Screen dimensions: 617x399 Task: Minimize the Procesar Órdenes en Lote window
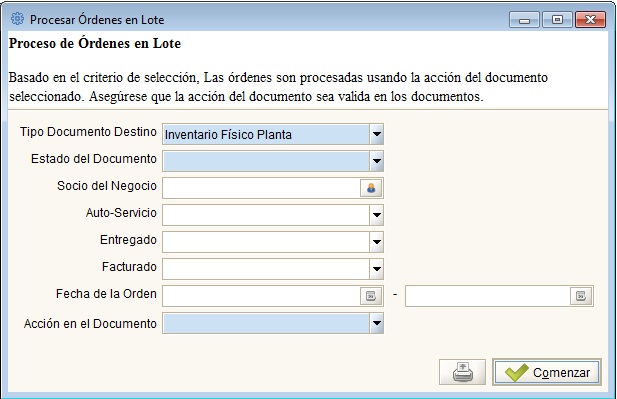pyautogui.click(x=524, y=20)
